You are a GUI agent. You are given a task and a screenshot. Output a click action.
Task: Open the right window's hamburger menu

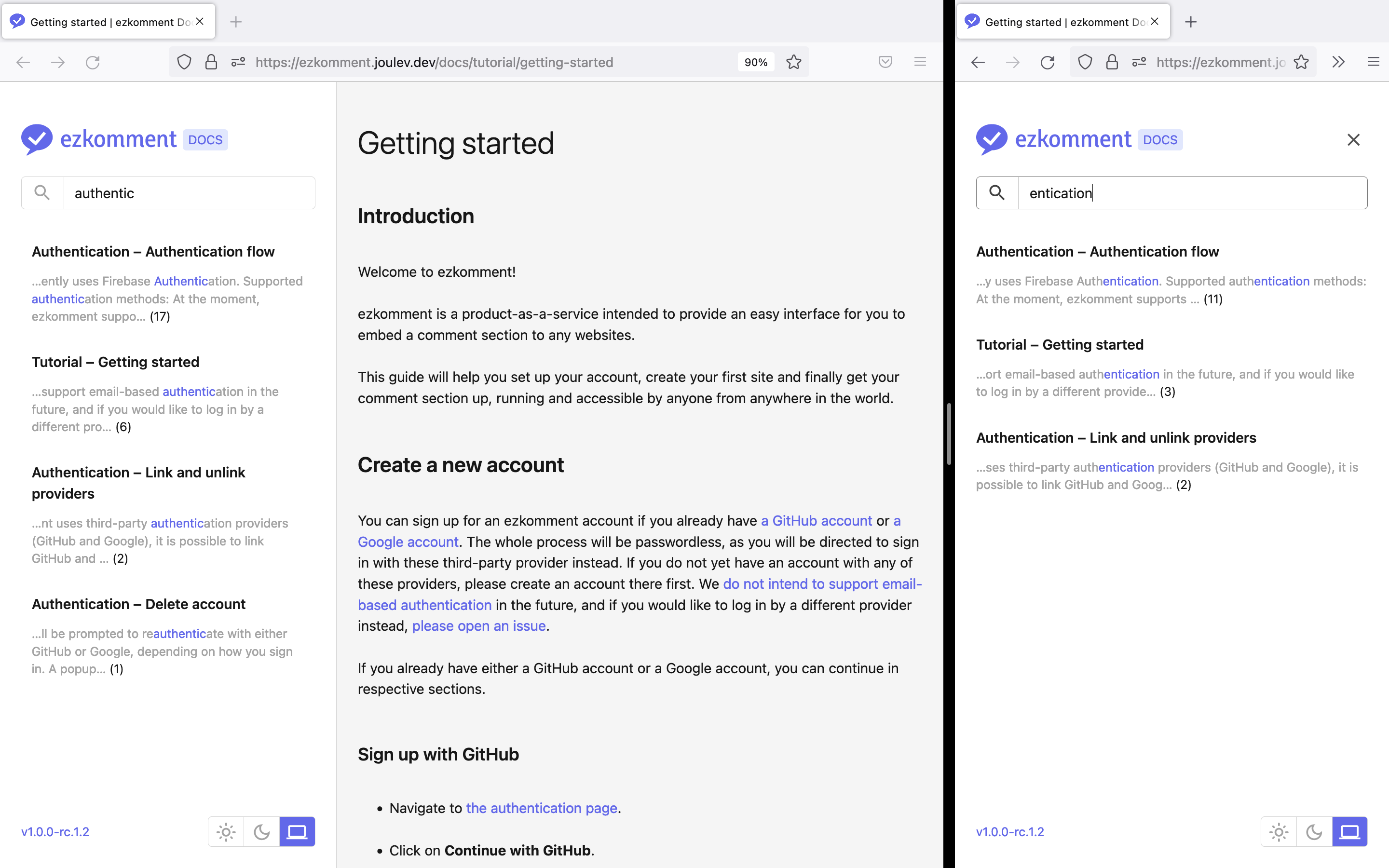coord(1374,62)
